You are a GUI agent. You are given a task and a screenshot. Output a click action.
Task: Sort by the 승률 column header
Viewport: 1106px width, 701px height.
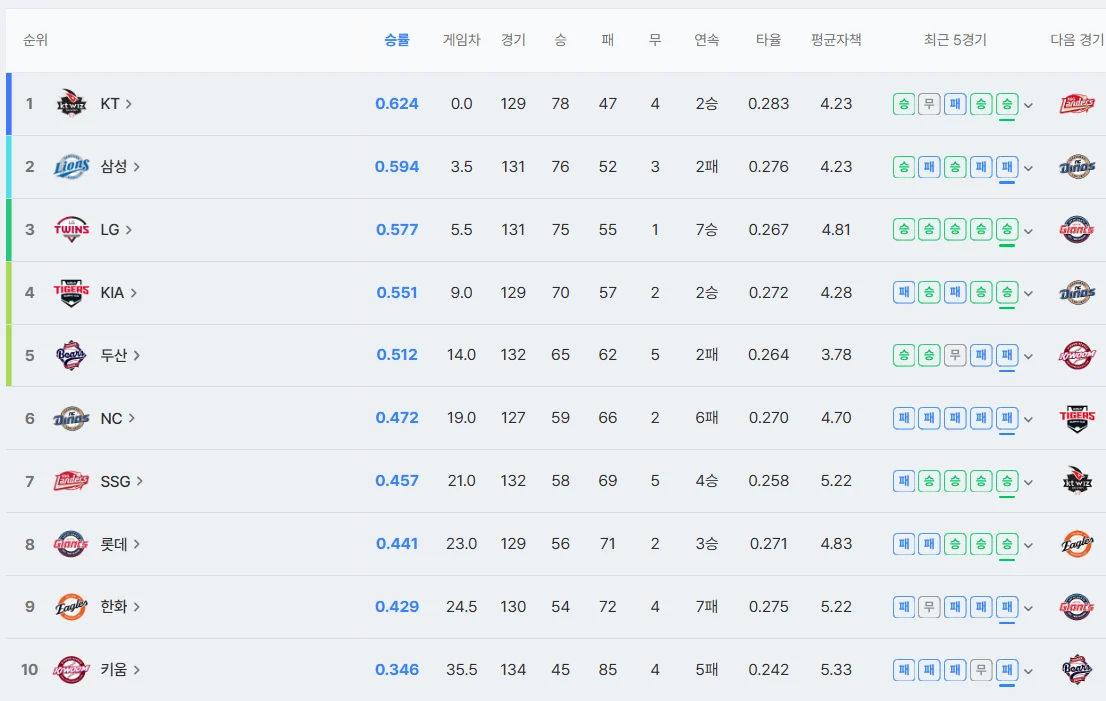pos(396,40)
